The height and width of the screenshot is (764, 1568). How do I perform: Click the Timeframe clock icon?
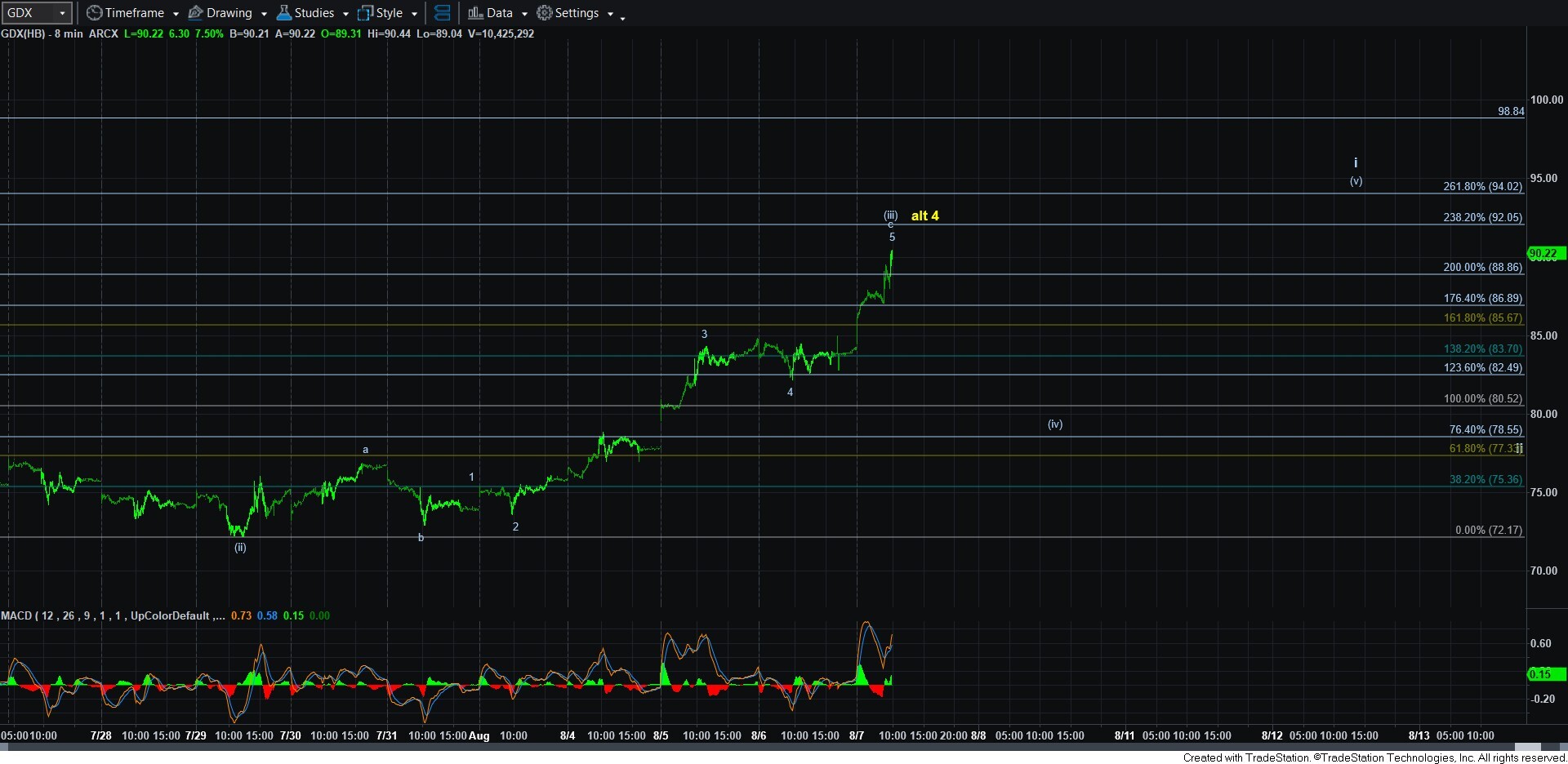[94, 13]
